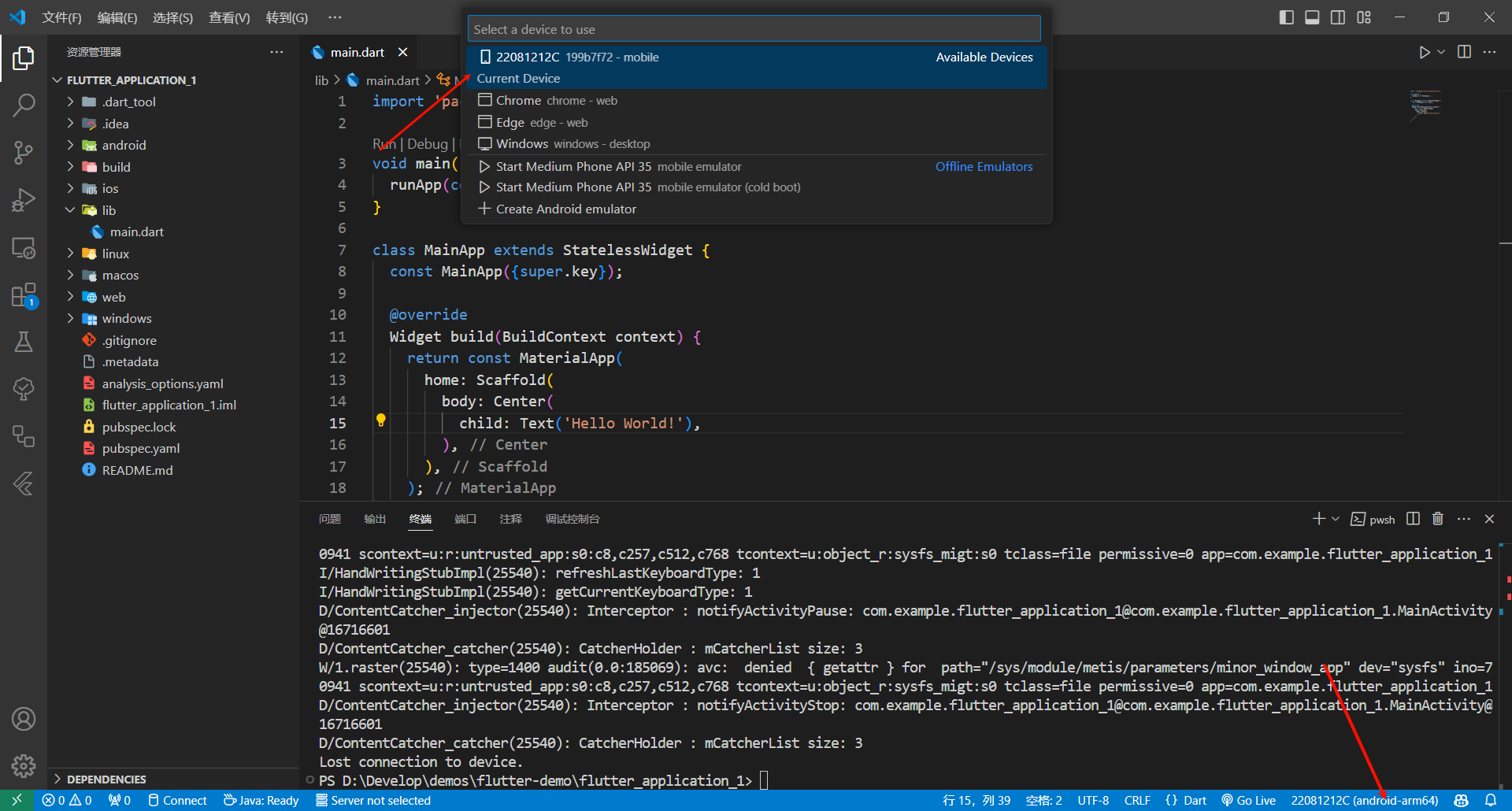The height and width of the screenshot is (811, 1512).
Task: Click Go Live in status bar
Action: coord(1248,800)
